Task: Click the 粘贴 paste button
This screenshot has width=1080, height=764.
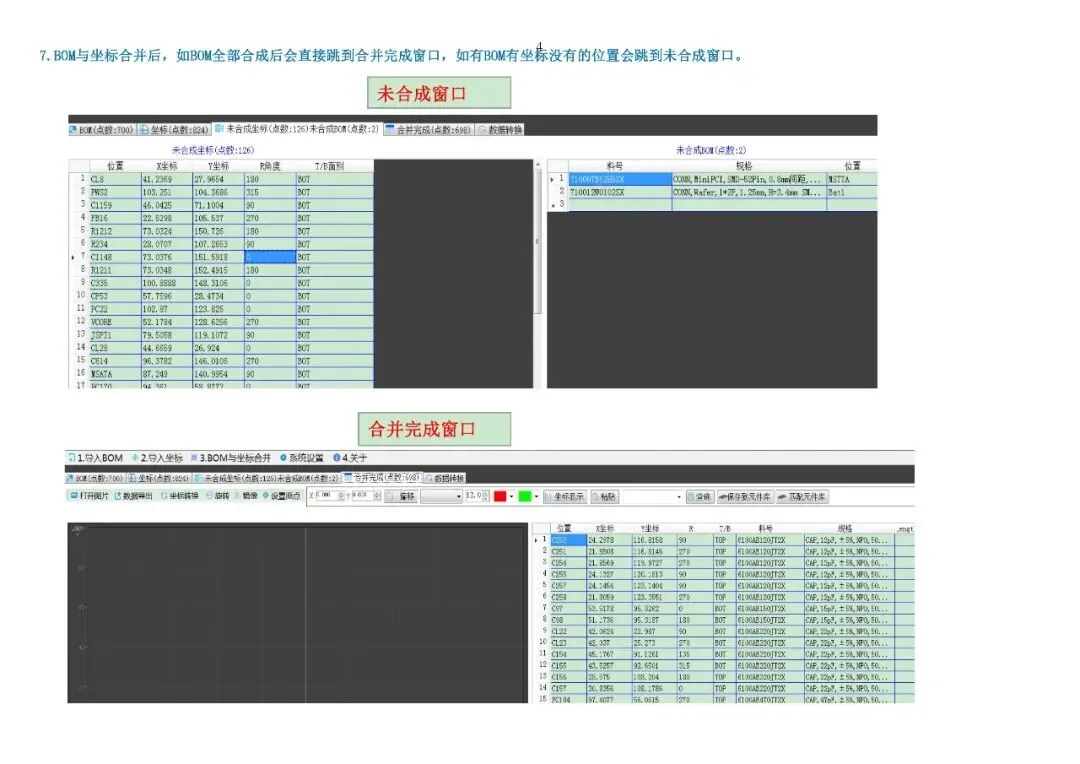Action: (604, 496)
